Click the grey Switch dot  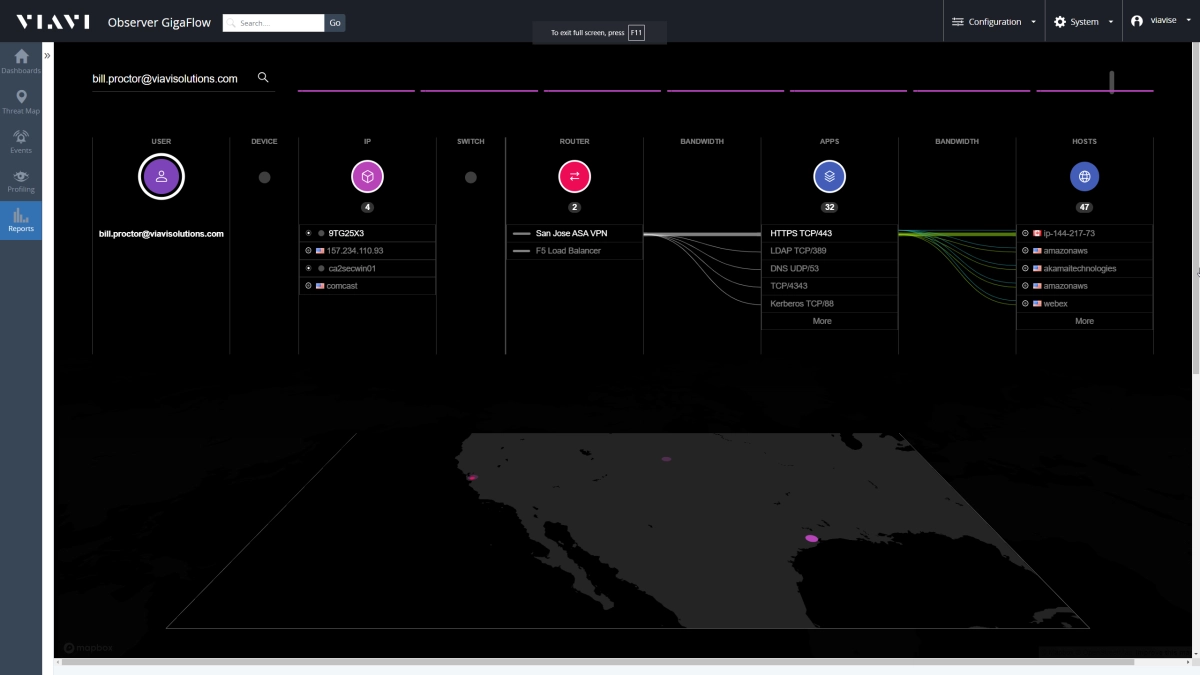[x=471, y=177]
